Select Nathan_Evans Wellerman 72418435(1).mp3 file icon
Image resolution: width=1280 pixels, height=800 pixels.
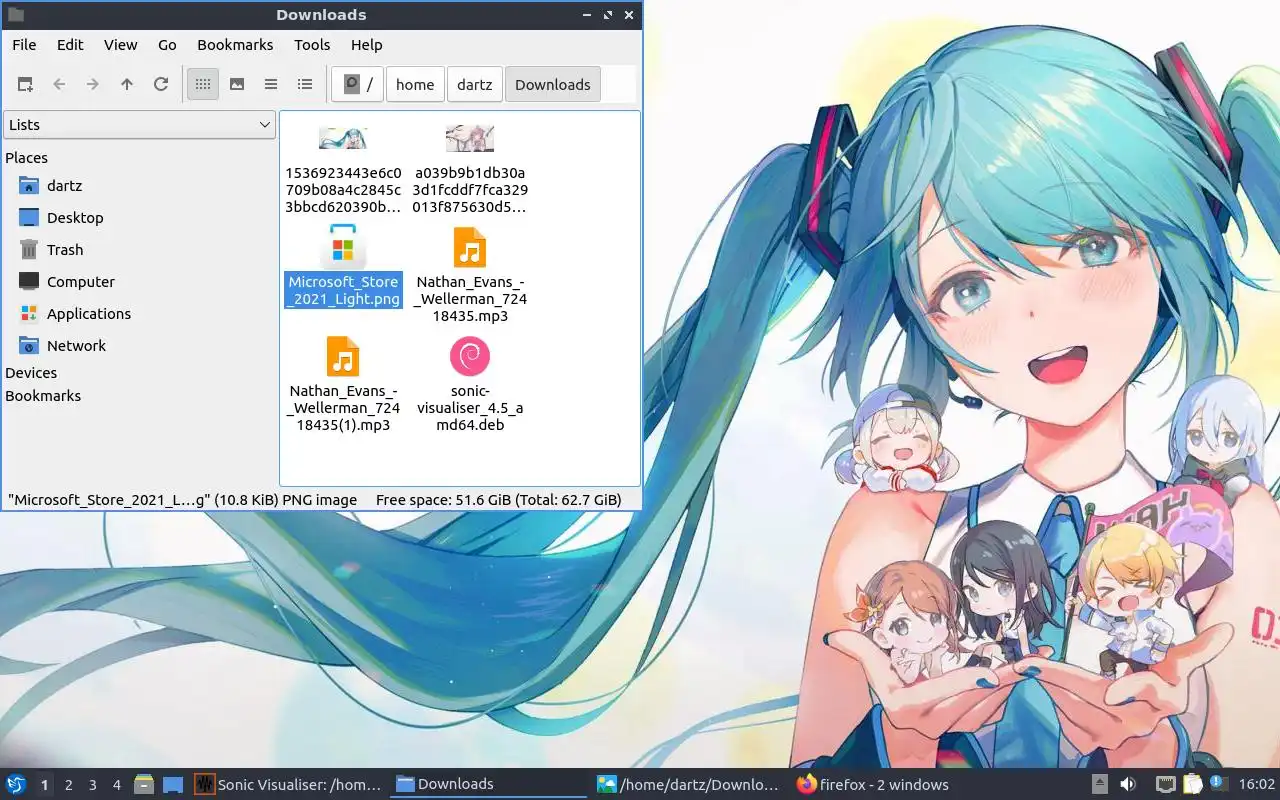(x=343, y=357)
